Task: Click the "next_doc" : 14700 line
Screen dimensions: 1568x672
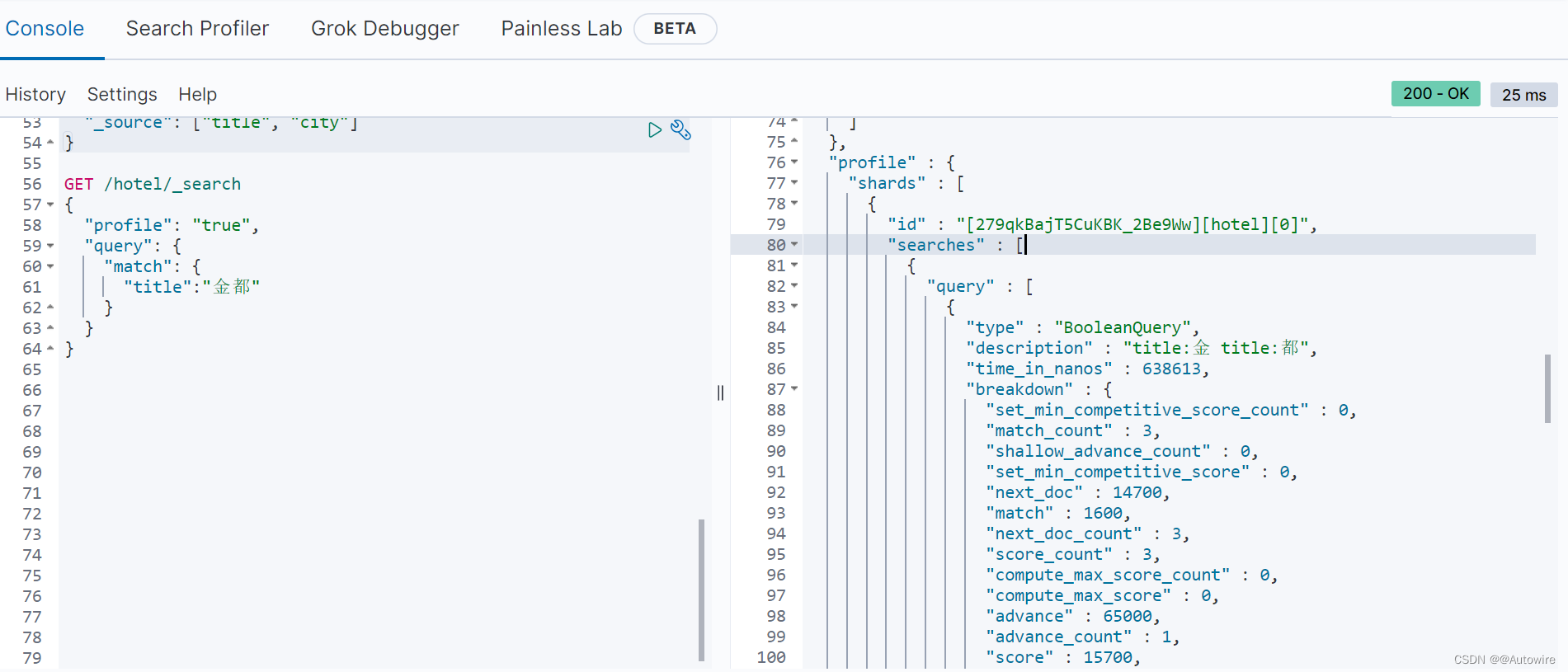Action: coord(1078,492)
